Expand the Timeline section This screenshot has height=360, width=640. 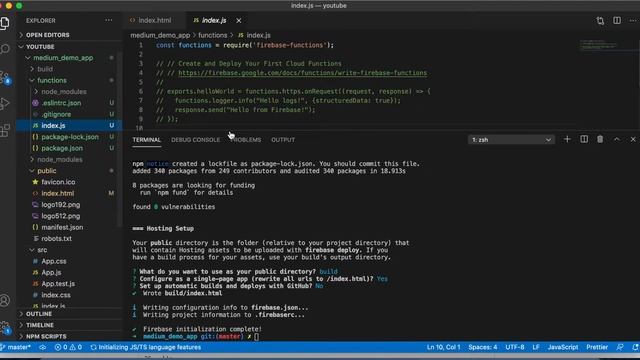(x=40, y=325)
